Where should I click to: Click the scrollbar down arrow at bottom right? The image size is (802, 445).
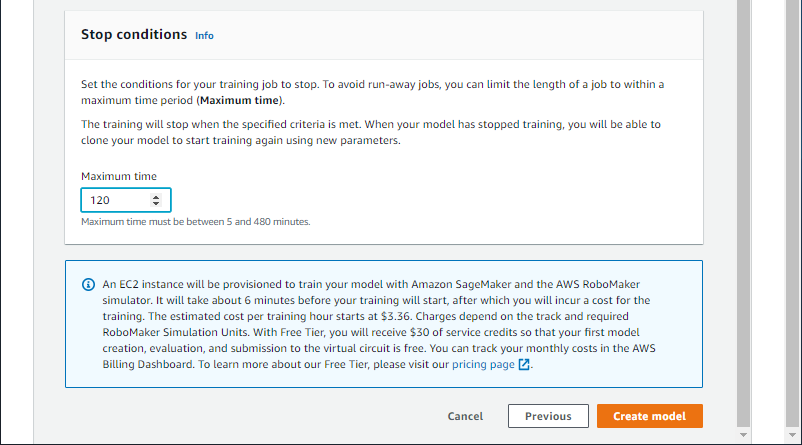pyautogui.click(x=742, y=436)
